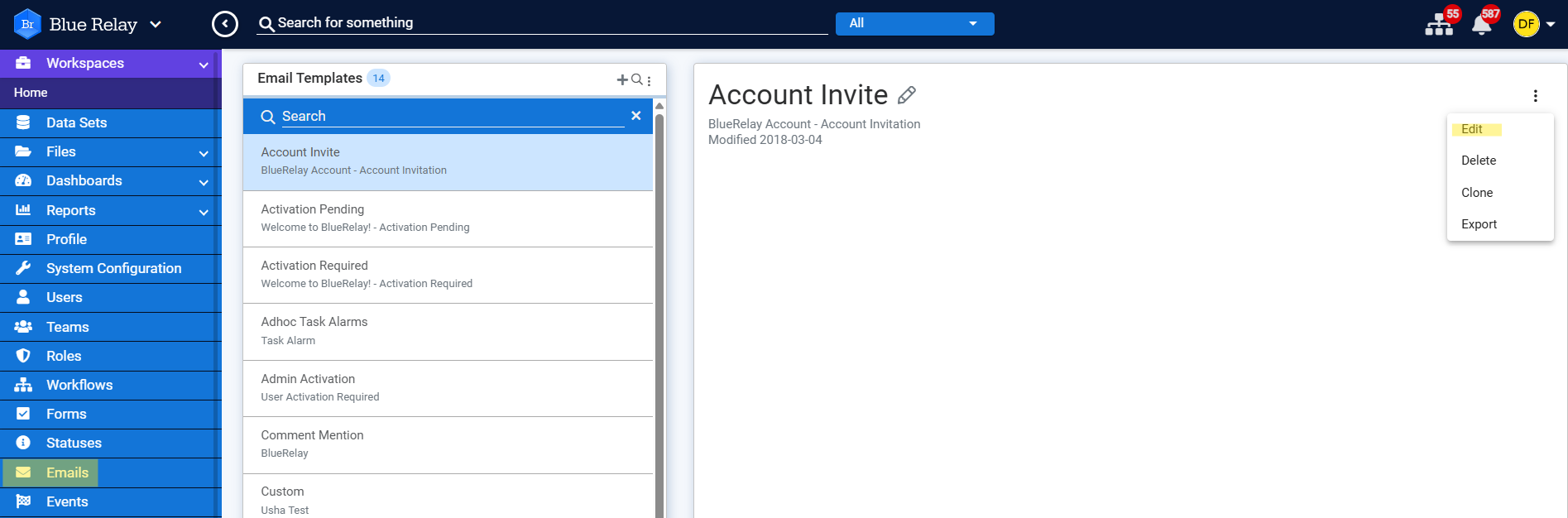Viewport: 1568px width, 518px height.
Task: Add new email template with plus icon
Action: click(x=622, y=79)
